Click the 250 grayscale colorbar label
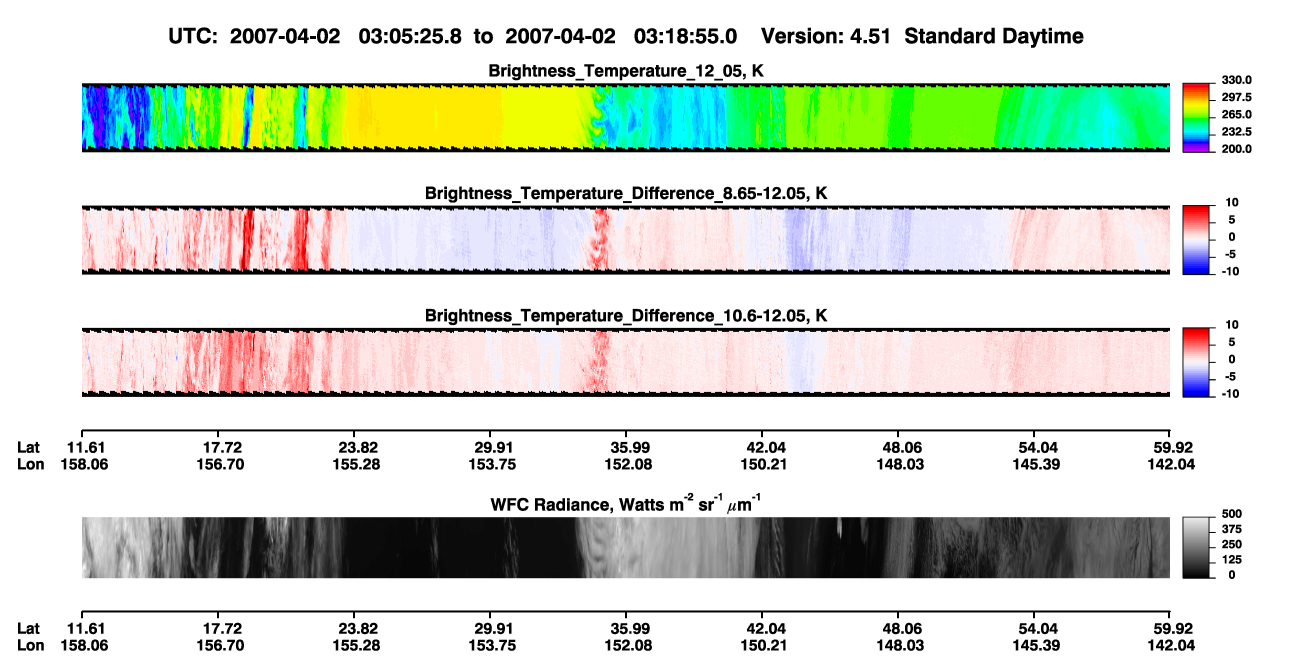The height and width of the screenshot is (667, 1300). 1232,544
